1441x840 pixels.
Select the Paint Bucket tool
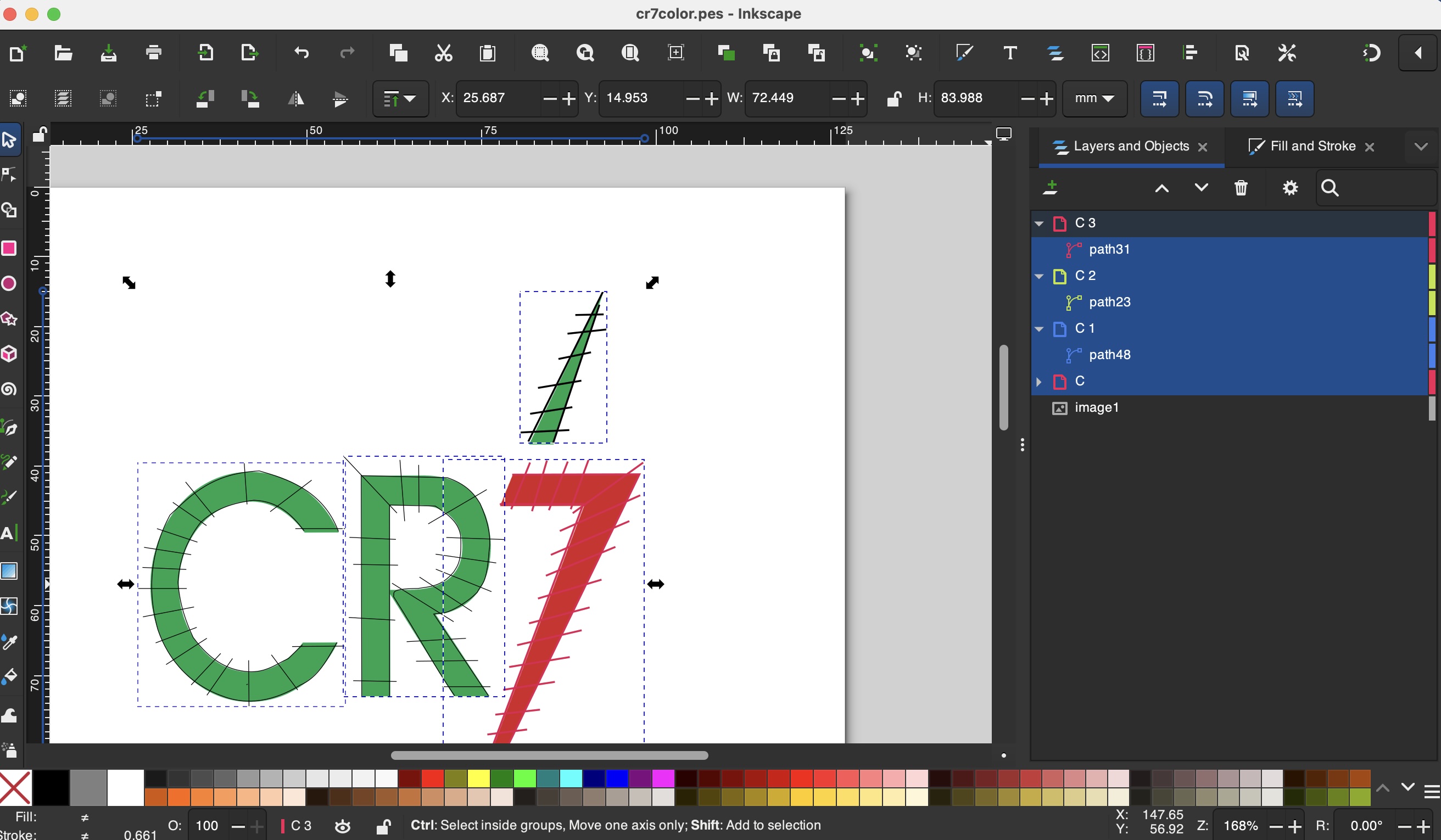(9, 677)
